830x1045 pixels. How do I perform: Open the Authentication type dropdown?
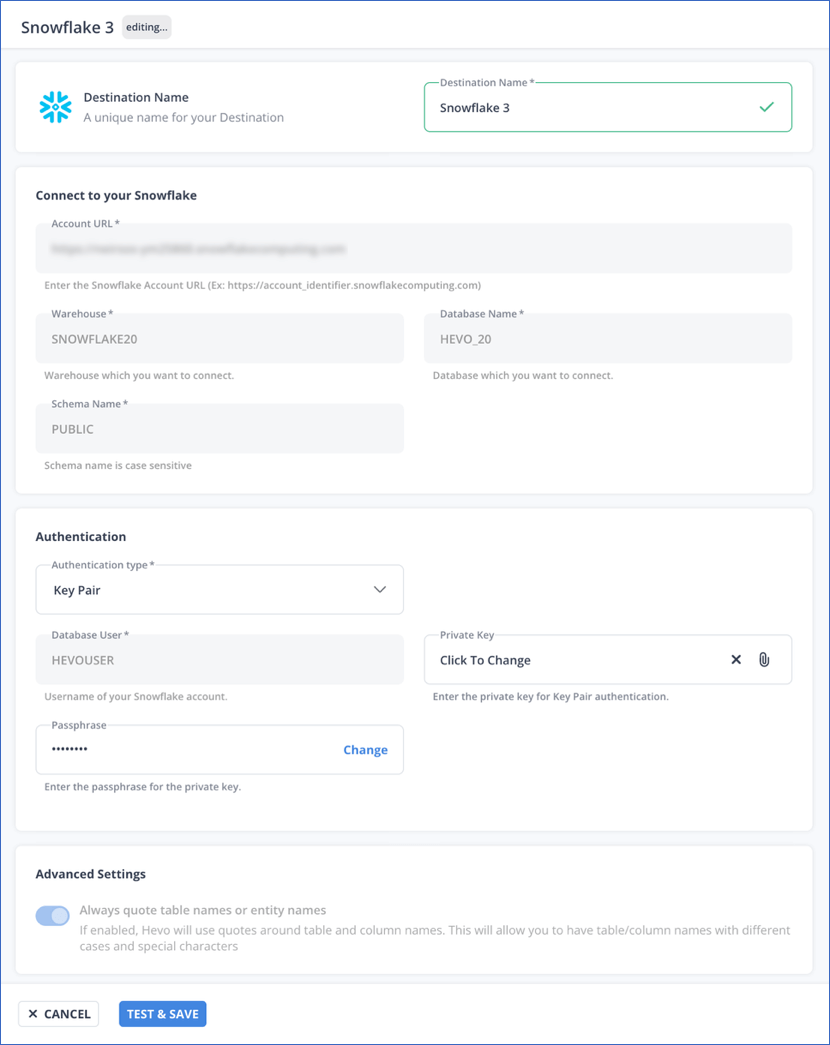tap(219, 590)
